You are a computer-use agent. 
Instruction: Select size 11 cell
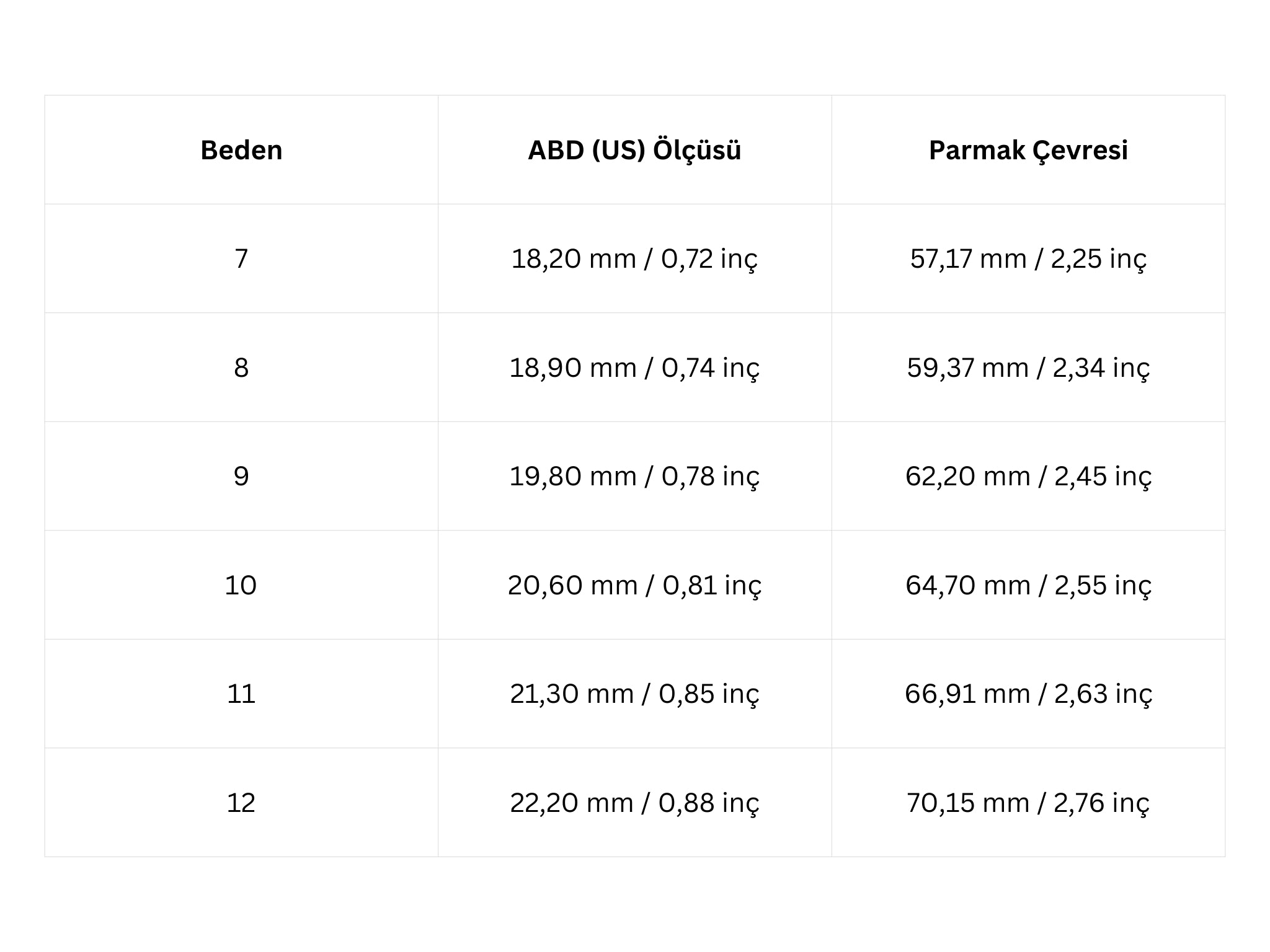click(241, 694)
